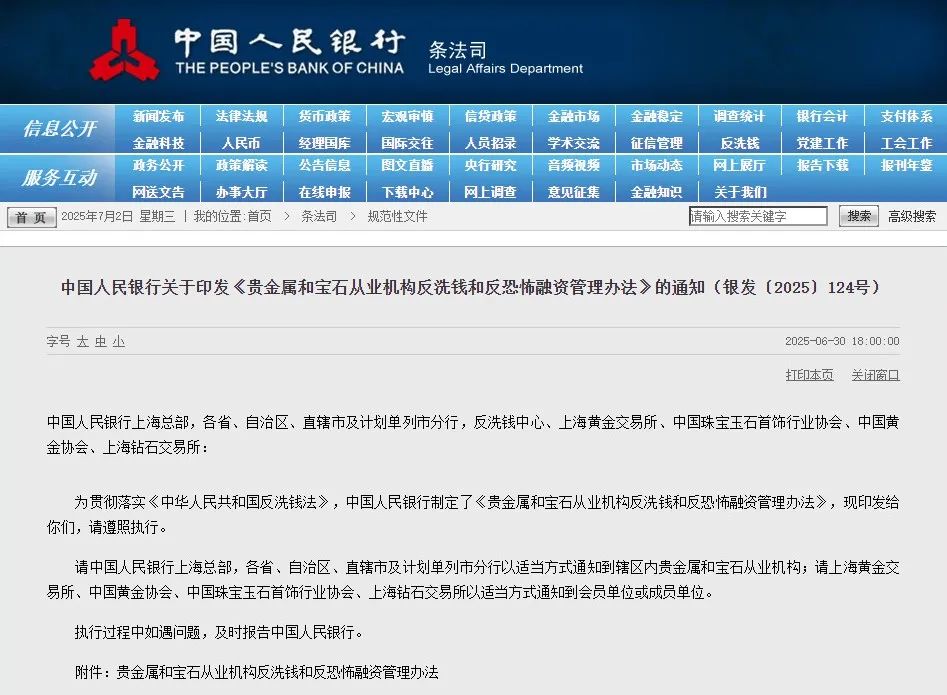Set font size to 大
This screenshot has height=695, width=947.
pos(83,342)
